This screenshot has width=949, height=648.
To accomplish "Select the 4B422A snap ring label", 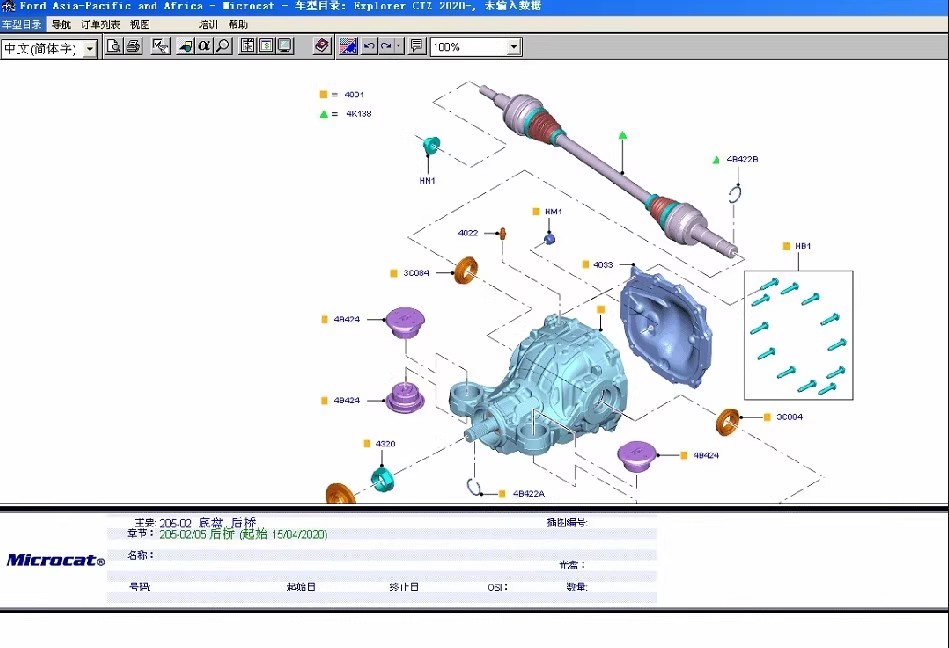I will click(529, 493).
